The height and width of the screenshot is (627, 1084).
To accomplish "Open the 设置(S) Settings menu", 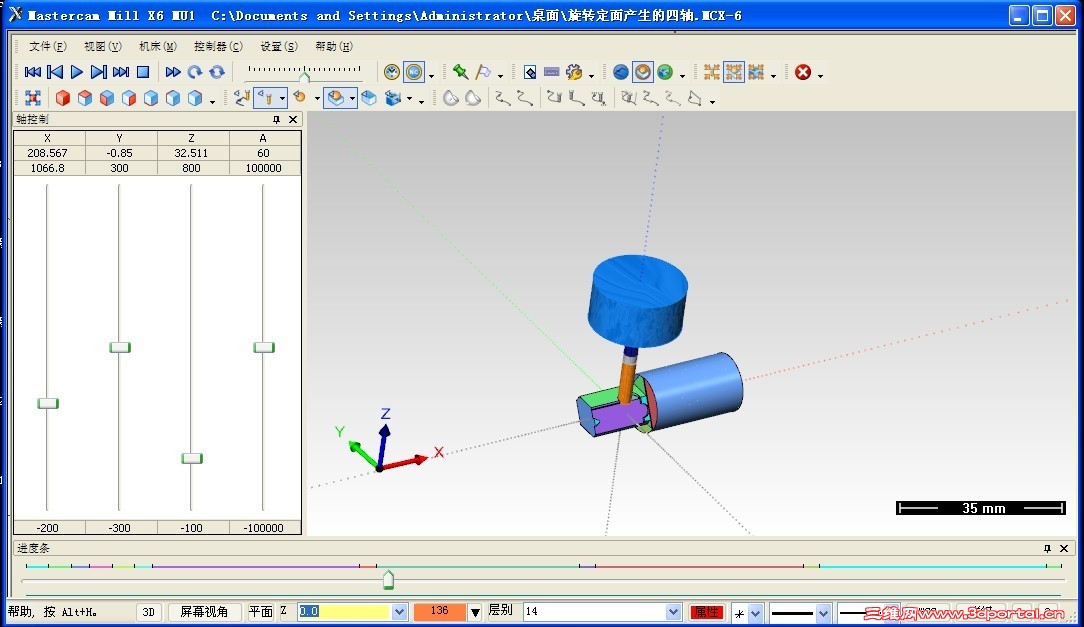I will click(x=279, y=46).
